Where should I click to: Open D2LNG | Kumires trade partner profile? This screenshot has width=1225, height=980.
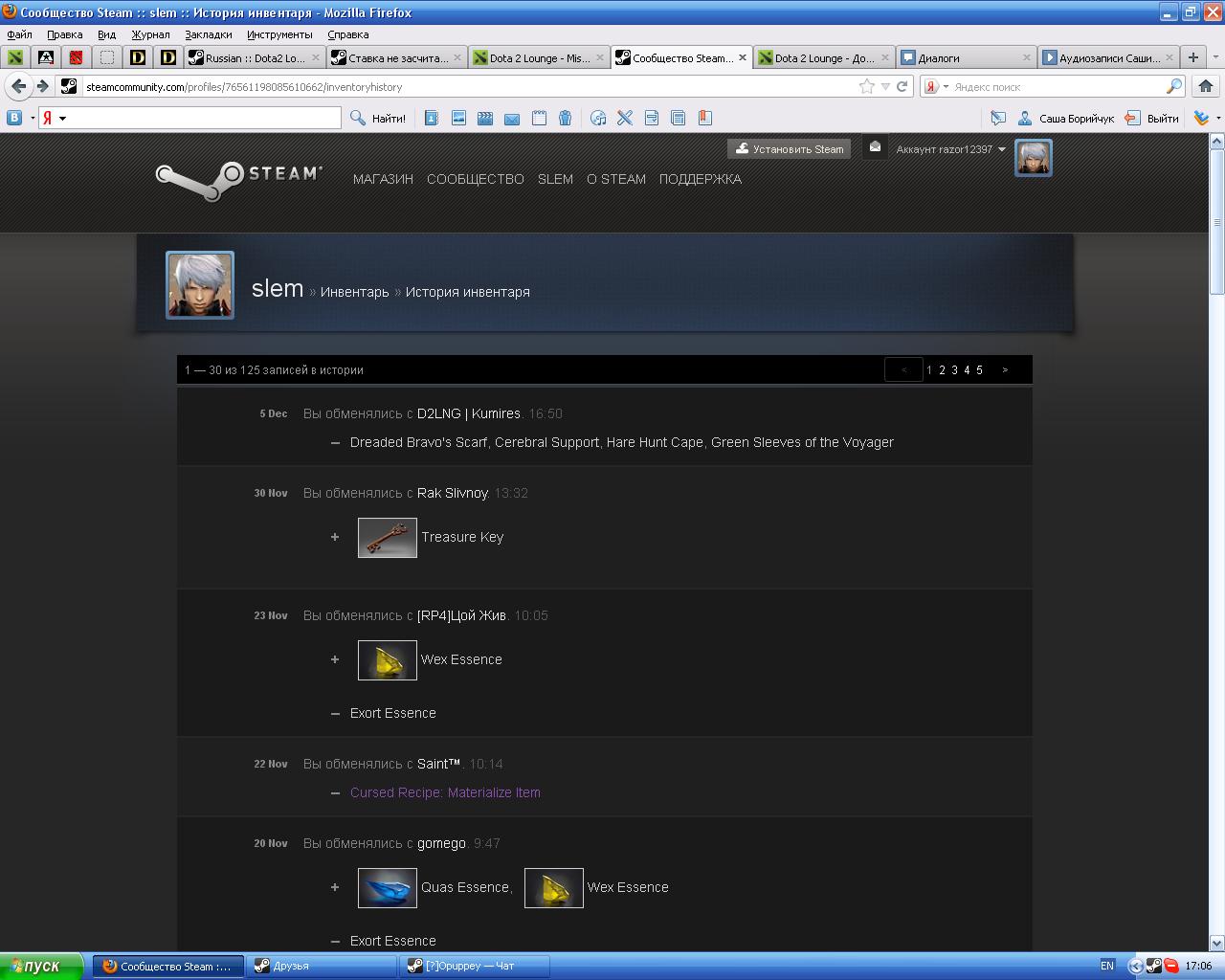pyautogui.click(x=469, y=413)
